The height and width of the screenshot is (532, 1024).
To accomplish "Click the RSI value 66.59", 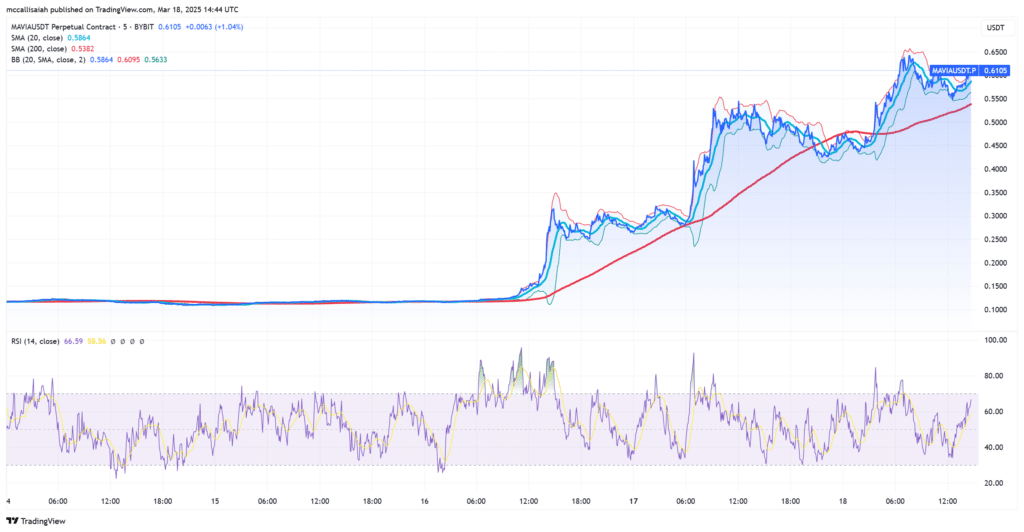I will click(x=73, y=341).
